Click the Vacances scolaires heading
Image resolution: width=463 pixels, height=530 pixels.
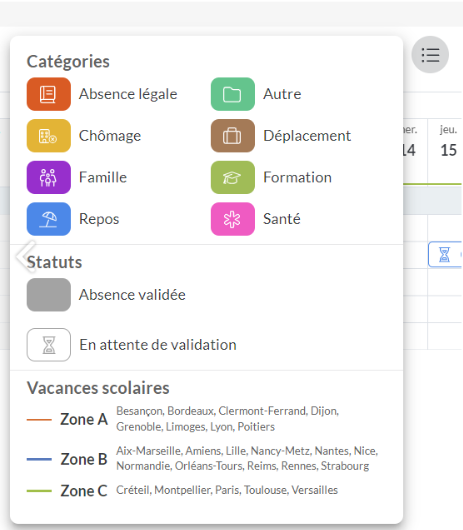98,388
